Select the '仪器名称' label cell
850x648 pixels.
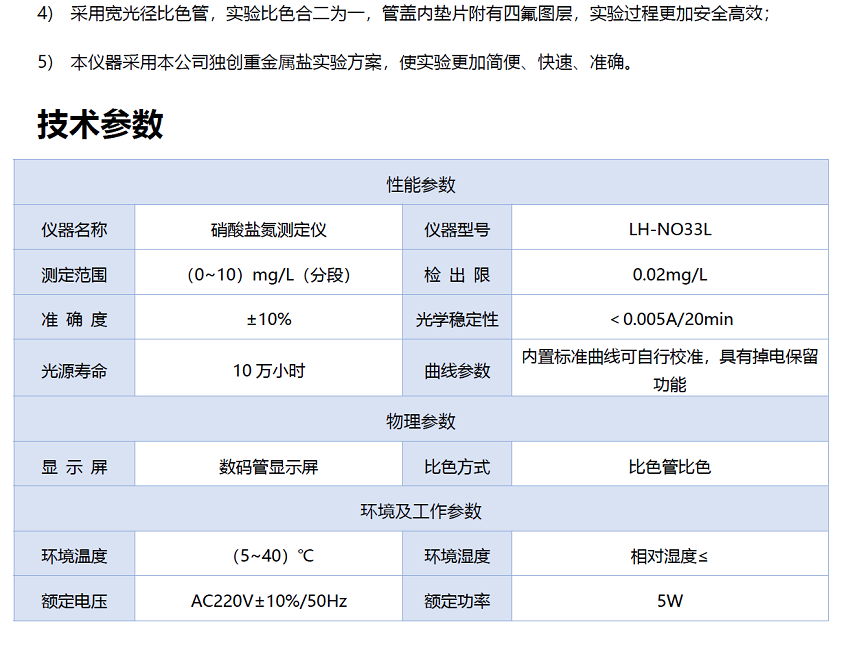pyautogui.click(x=74, y=227)
